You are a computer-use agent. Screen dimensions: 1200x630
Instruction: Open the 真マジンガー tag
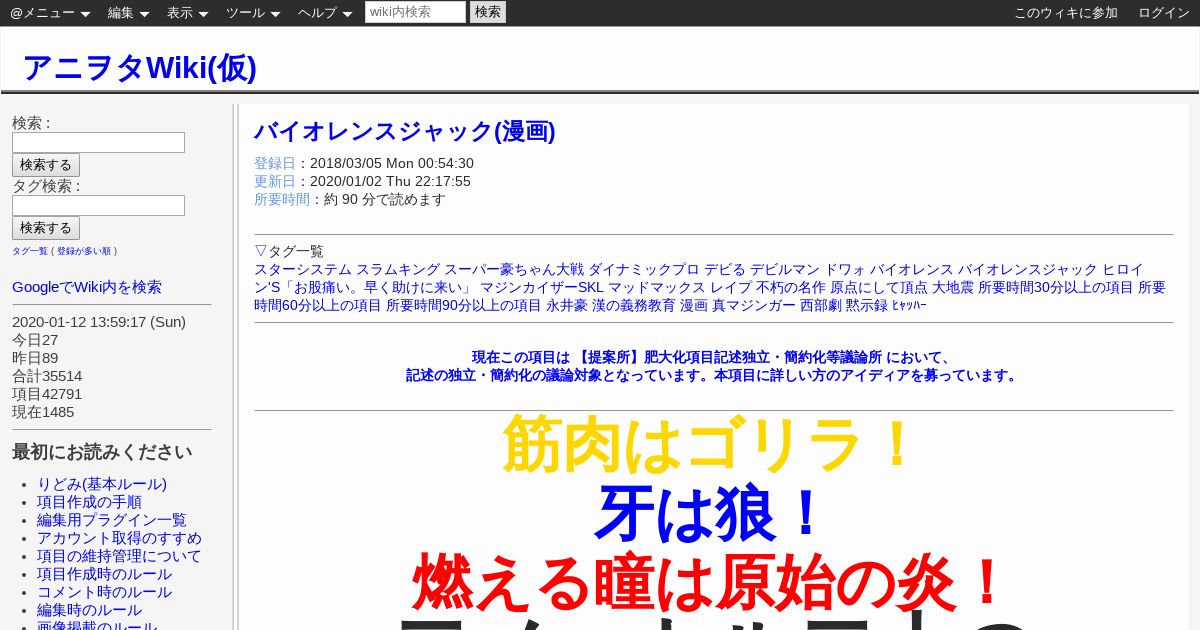[x=754, y=305]
